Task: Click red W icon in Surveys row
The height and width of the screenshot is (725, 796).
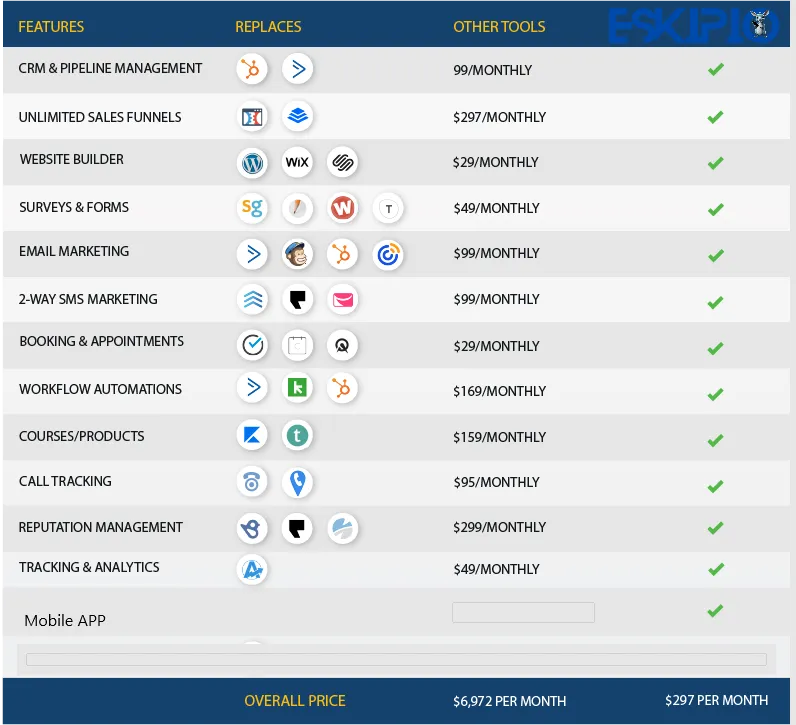Action: point(342,208)
